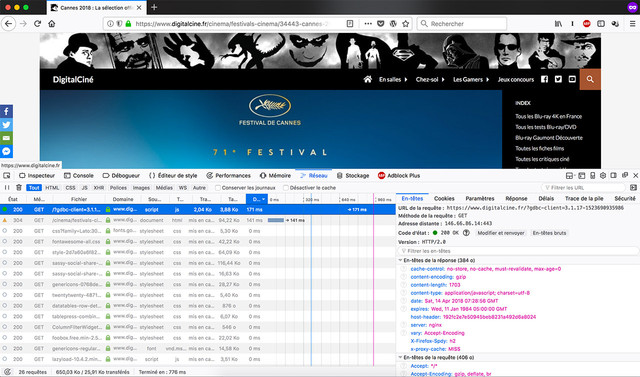This screenshot has width=640, height=377.
Task: Collapse En-têtes de la requête section
Action: tap(400, 357)
